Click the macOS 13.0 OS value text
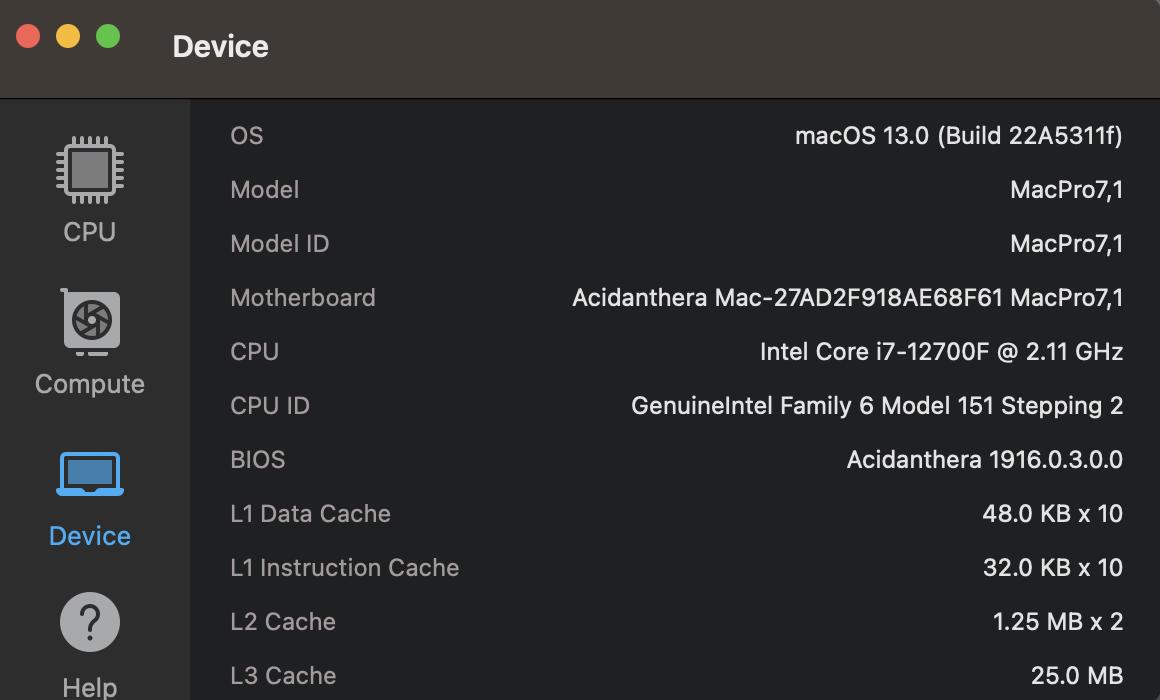This screenshot has width=1160, height=700. tap(961, 135)
